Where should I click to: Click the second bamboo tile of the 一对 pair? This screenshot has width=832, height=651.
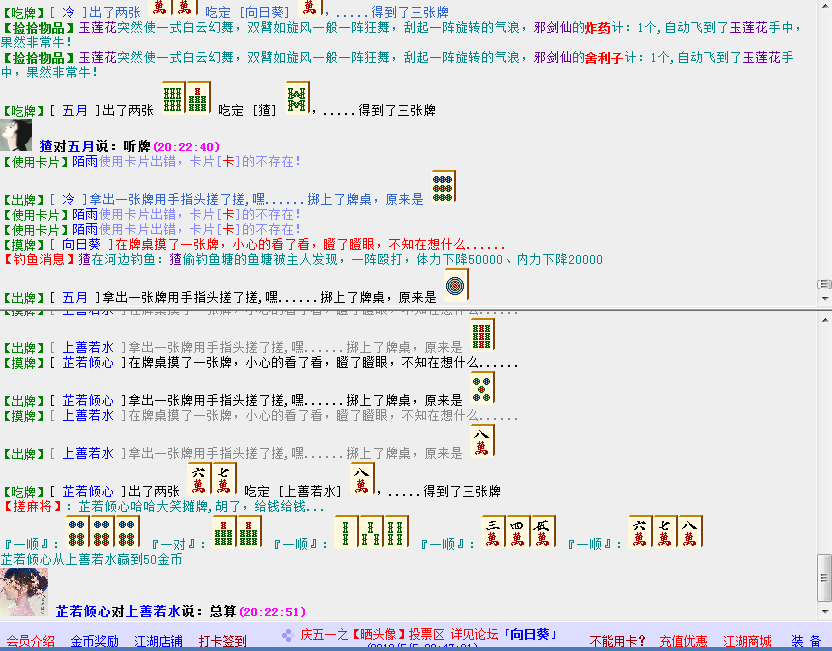(249, 532)
